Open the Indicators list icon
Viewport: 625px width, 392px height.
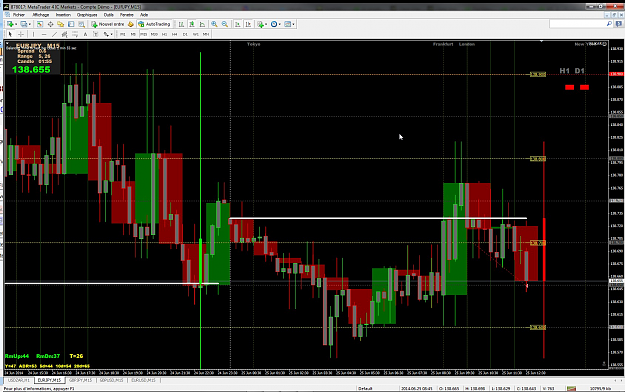[260, 24]
